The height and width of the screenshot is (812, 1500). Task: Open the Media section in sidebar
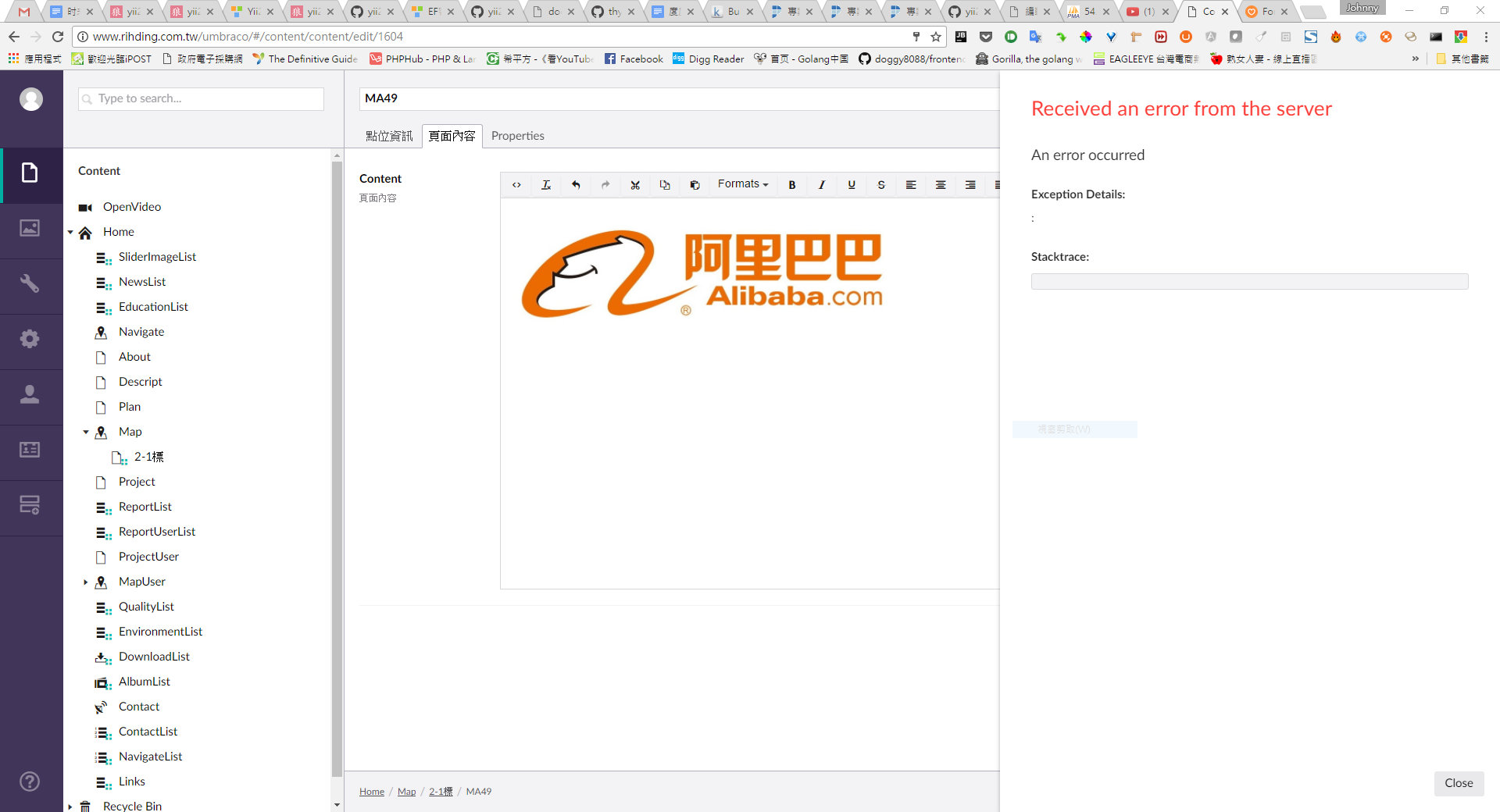30,228
